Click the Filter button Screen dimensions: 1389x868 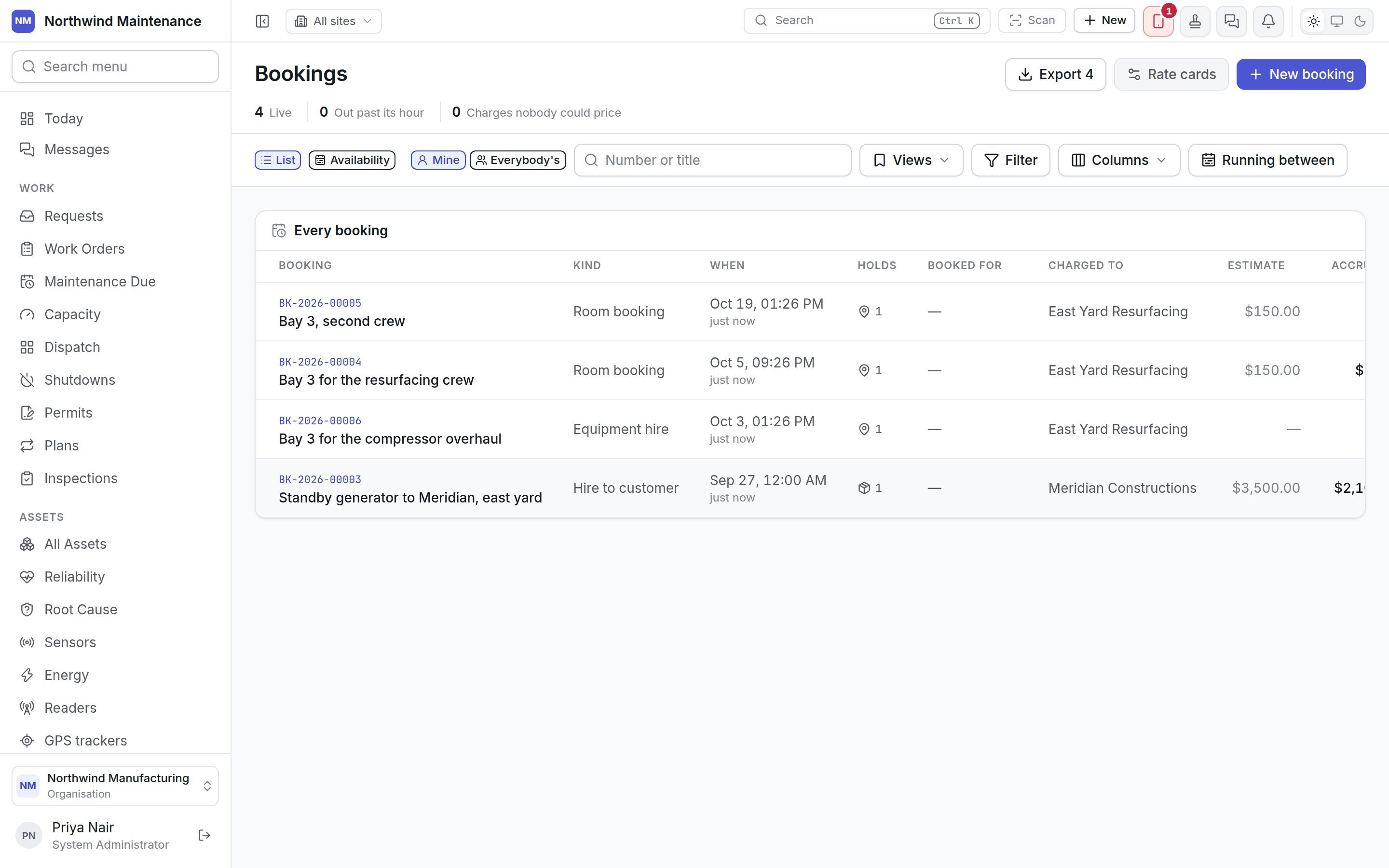[x=1010, y=160]
